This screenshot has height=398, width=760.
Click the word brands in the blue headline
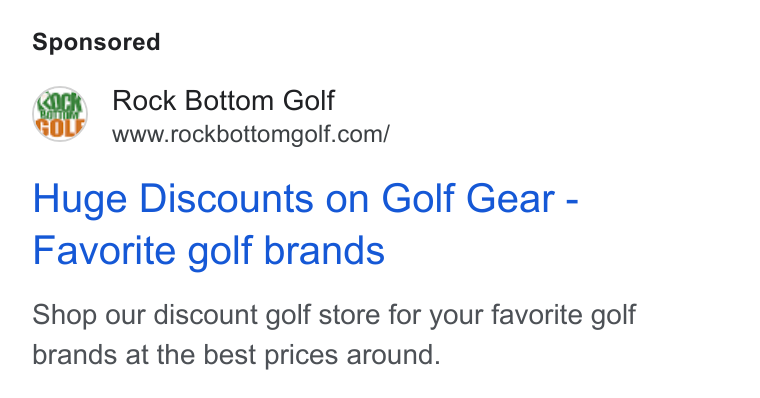pyautogui.click(x=324, y=251)
